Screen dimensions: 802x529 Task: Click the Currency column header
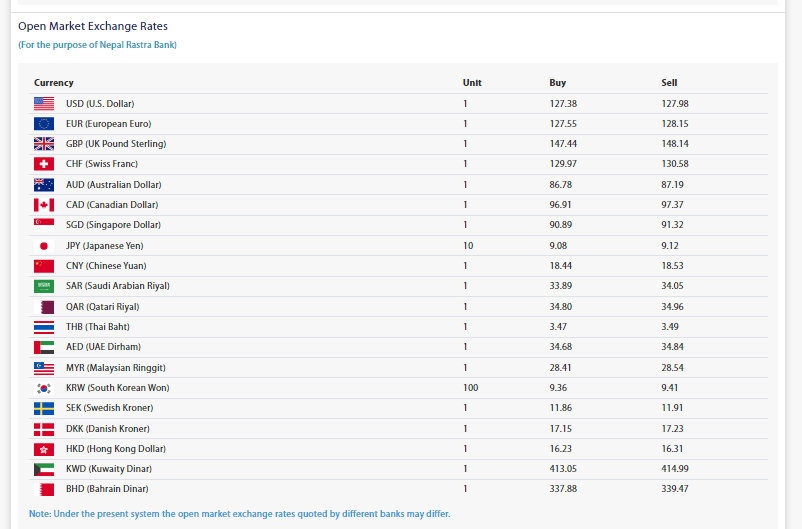[x=54, y=83]
